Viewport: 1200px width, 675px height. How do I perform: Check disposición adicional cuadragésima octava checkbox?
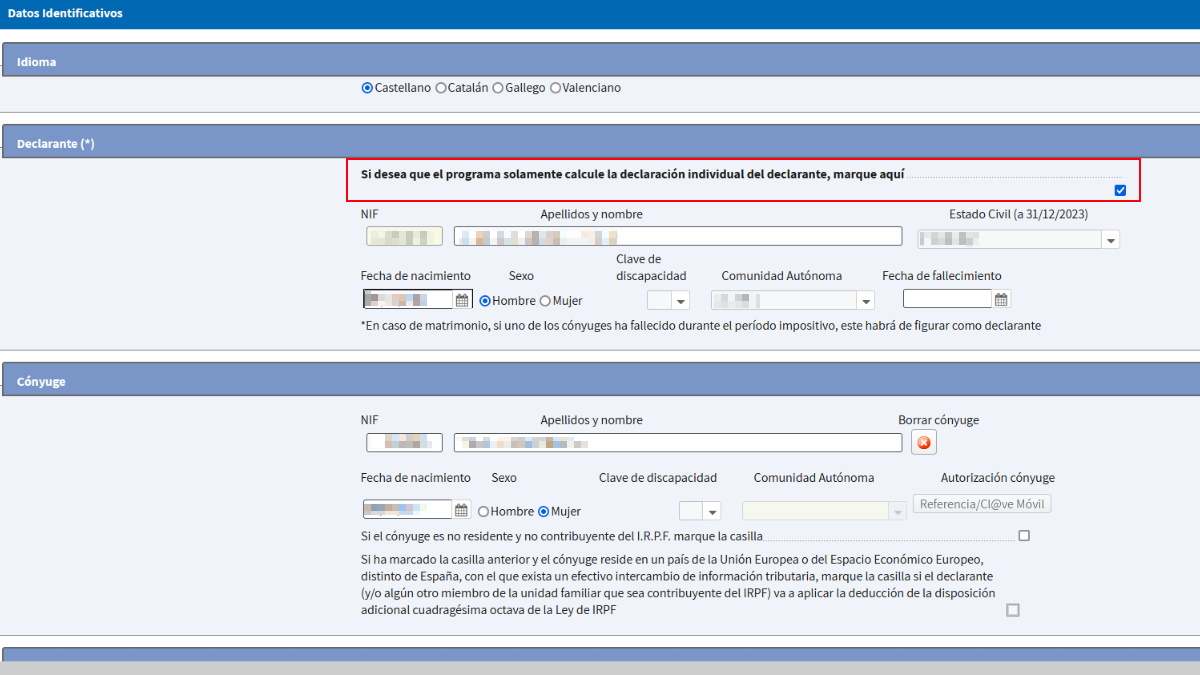[x=1013, y=610]
